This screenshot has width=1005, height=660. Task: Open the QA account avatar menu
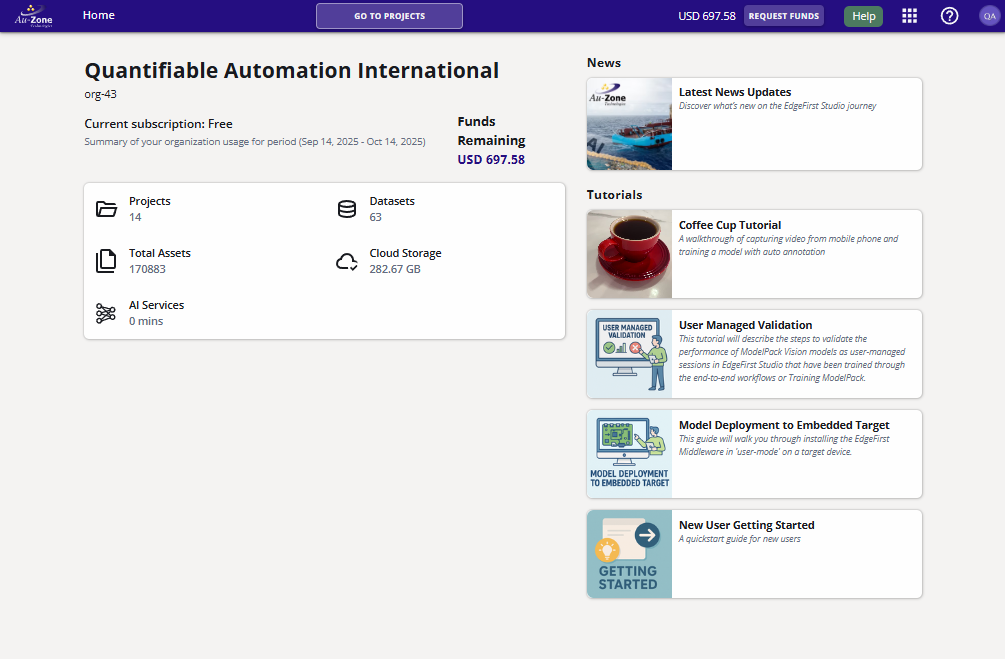click(987, 16)
